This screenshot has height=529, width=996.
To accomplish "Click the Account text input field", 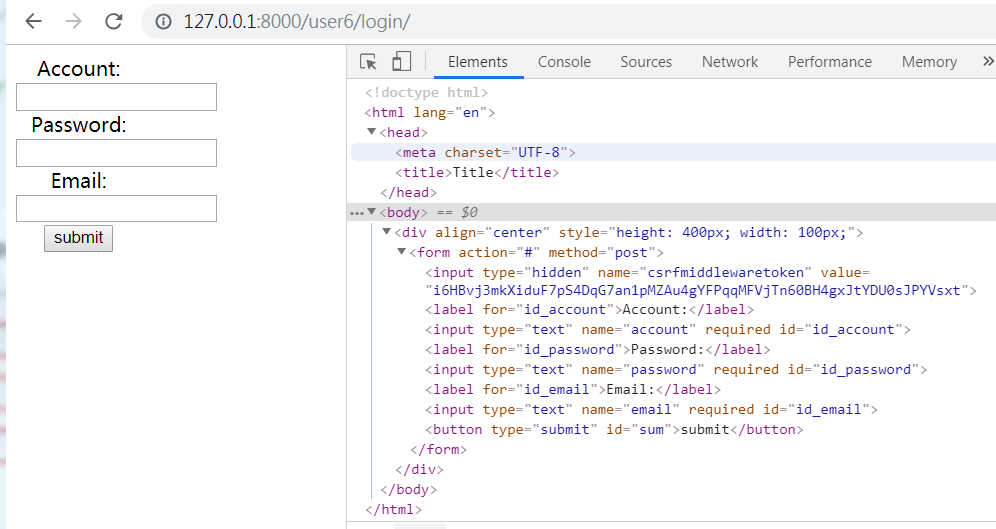I will pos(116,97).
